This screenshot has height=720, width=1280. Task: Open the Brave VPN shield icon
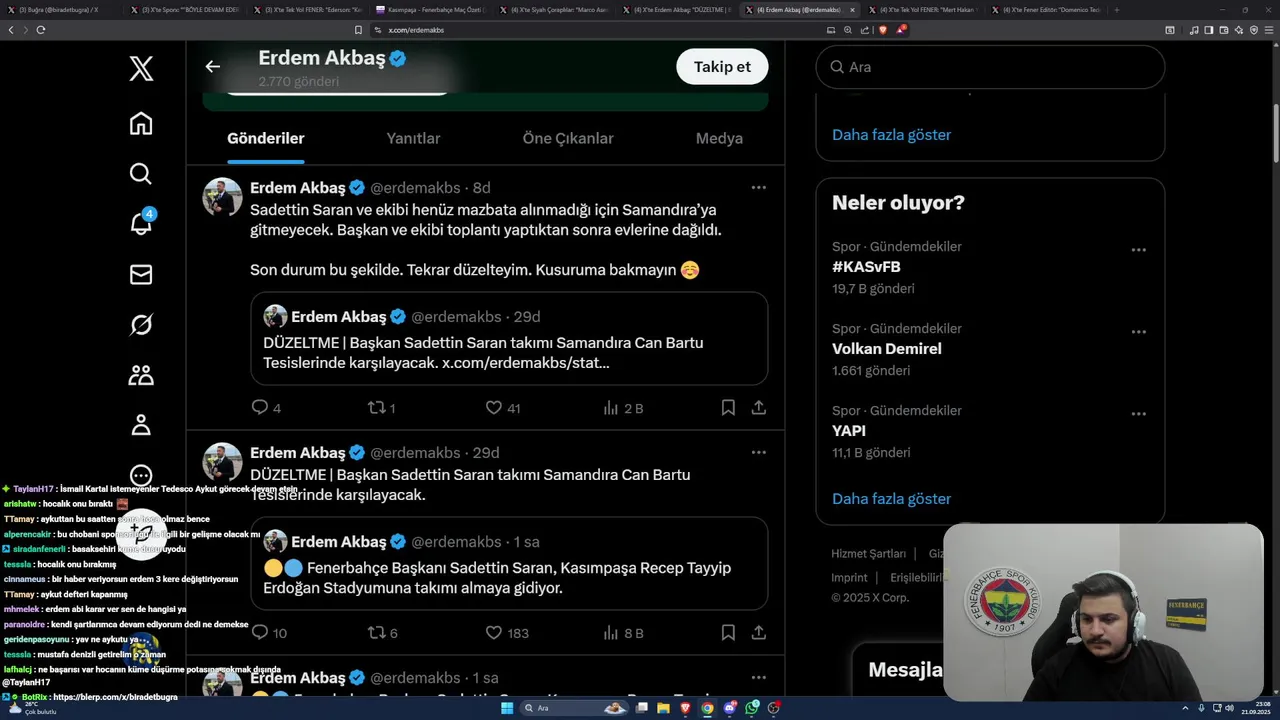(1254, 30)
